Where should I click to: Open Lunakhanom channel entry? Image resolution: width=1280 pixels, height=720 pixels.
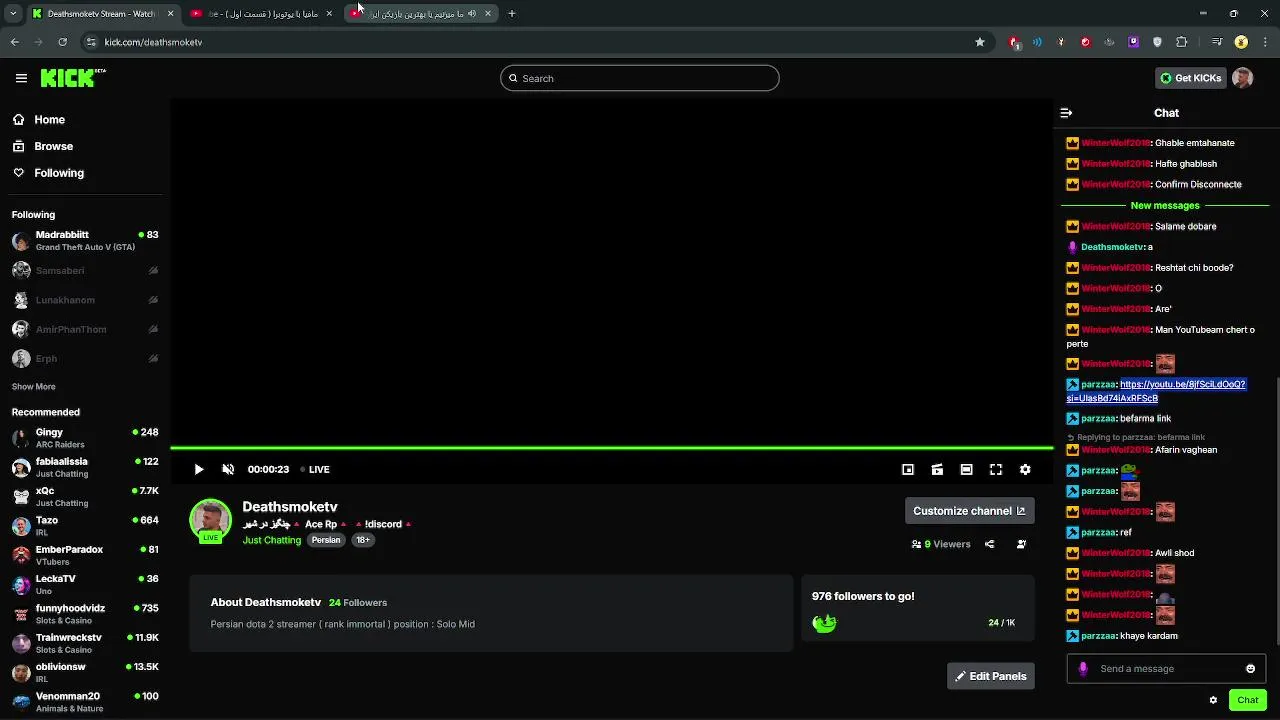pyautogui.click(x=85, y=300)
